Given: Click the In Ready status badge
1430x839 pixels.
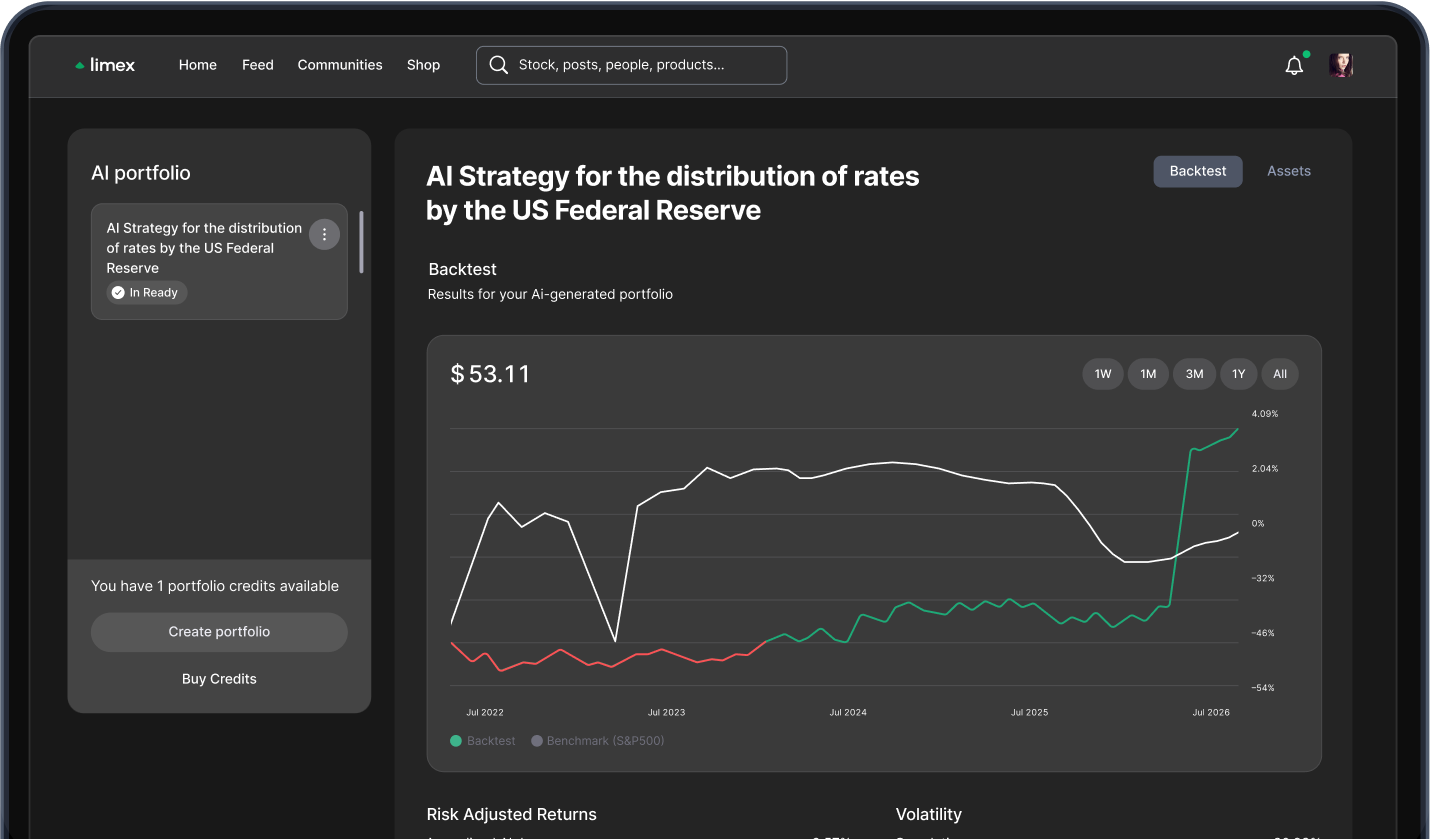Looking at the screenshot, I should point(146,293).
